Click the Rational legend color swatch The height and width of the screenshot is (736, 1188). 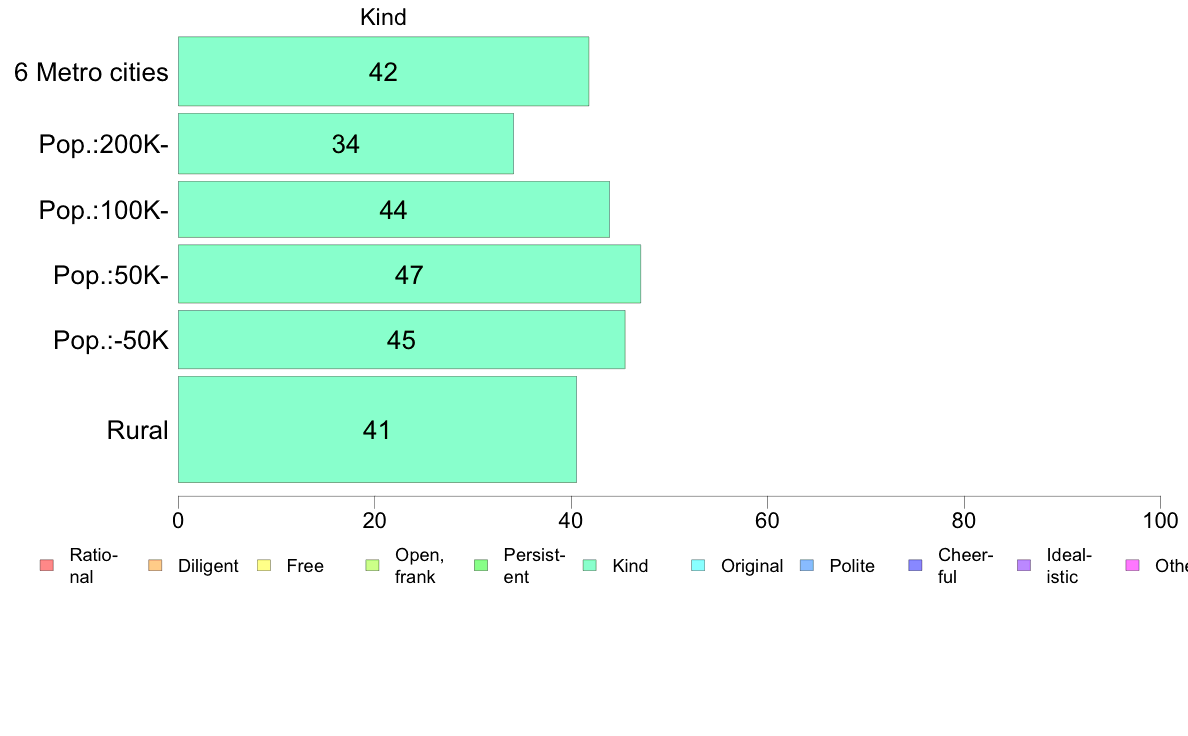coord(47,565)
